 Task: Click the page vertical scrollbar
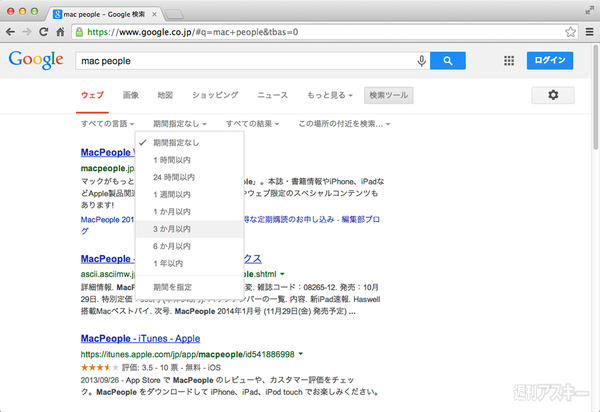[x=595, y=98]
